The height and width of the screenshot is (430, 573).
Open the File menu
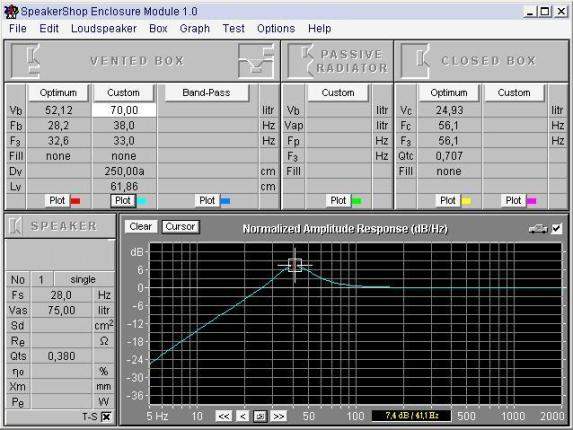coord(18,28)
